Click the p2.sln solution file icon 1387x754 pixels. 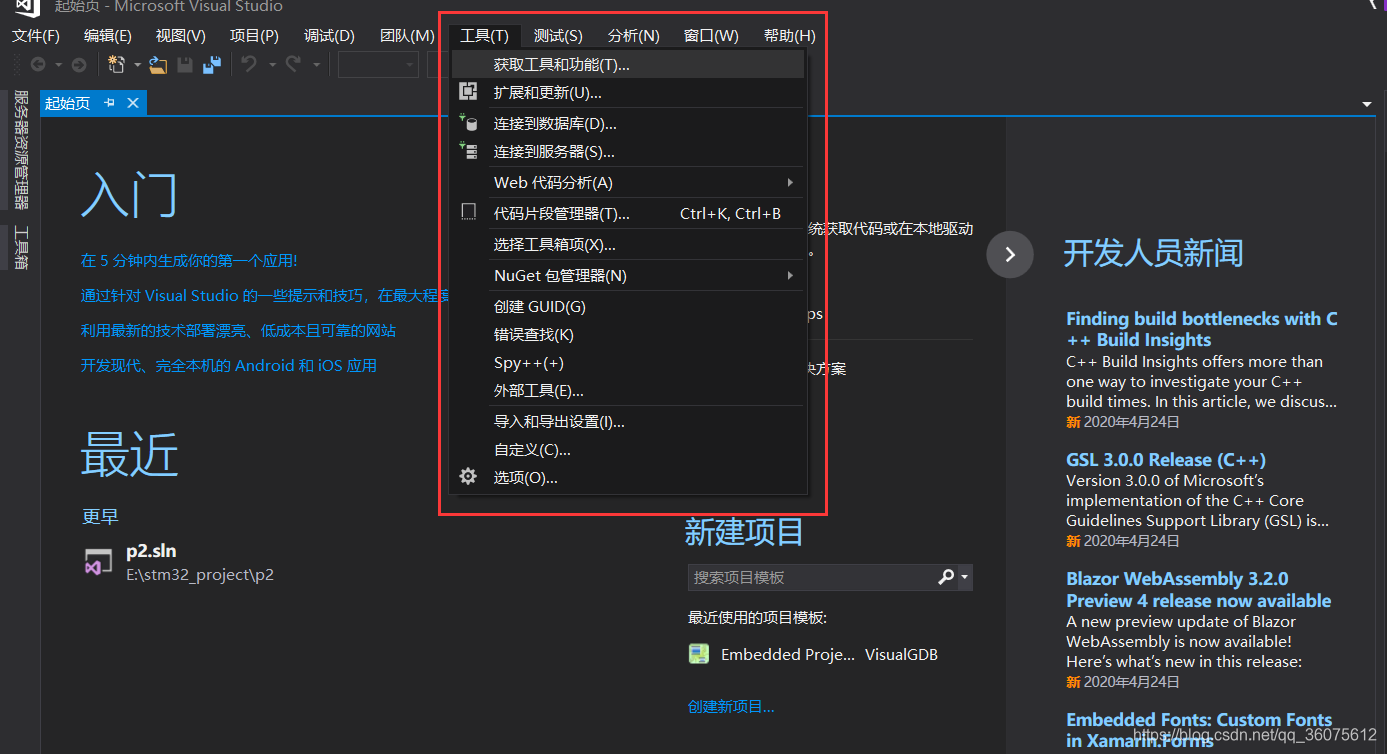click(97, 562)
